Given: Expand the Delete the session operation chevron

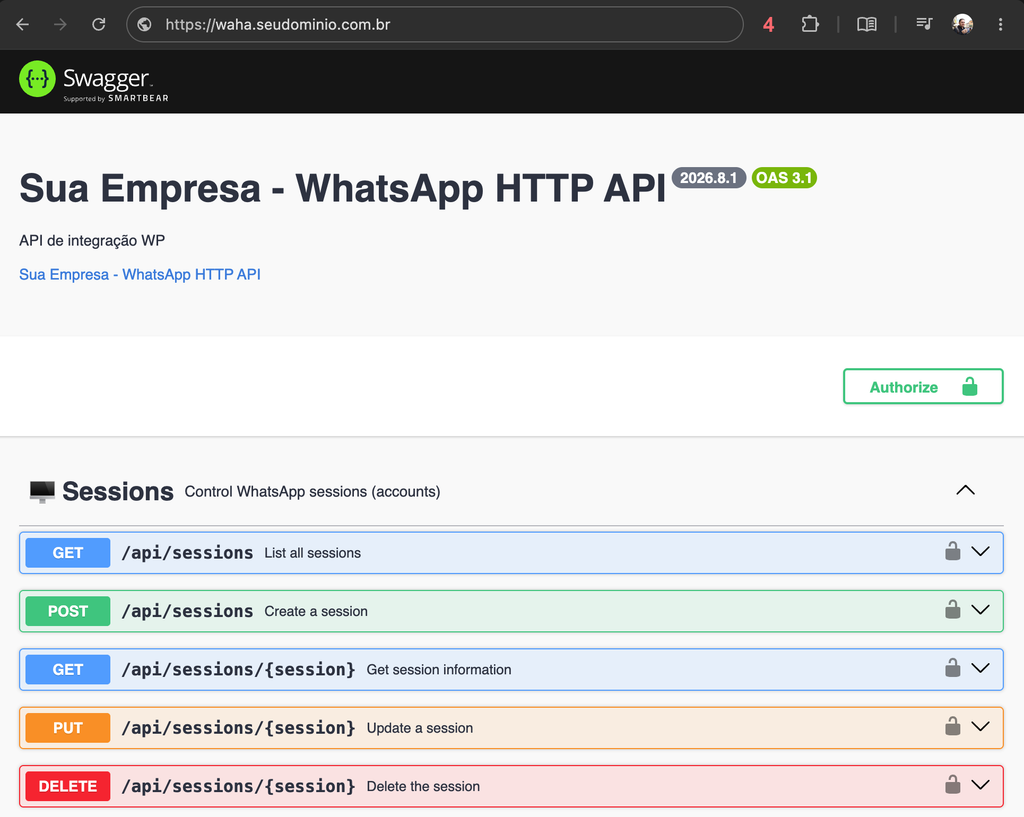Looking at the screenshot, I should point(980,785).
